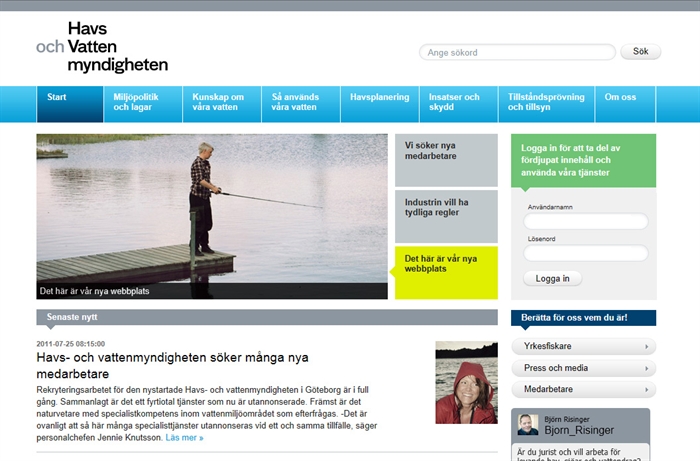Click the Berätta för oss vem du är heading
Screen dimensions: 700x461
click(583, 318)
